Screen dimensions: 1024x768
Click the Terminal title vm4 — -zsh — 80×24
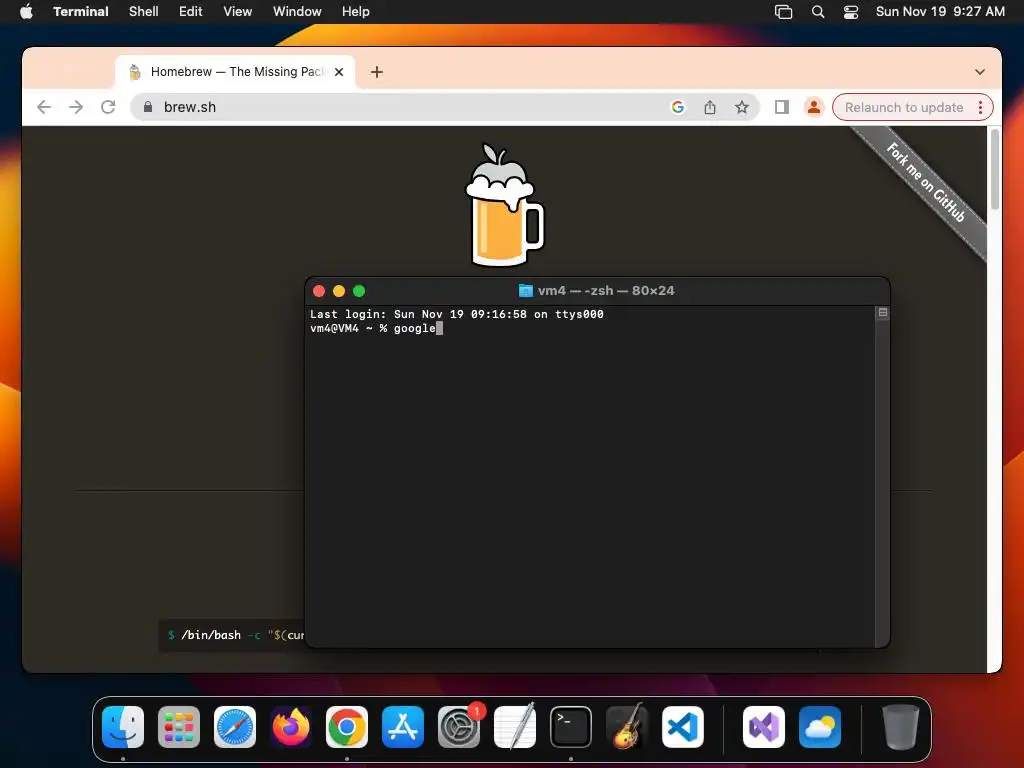605,291
